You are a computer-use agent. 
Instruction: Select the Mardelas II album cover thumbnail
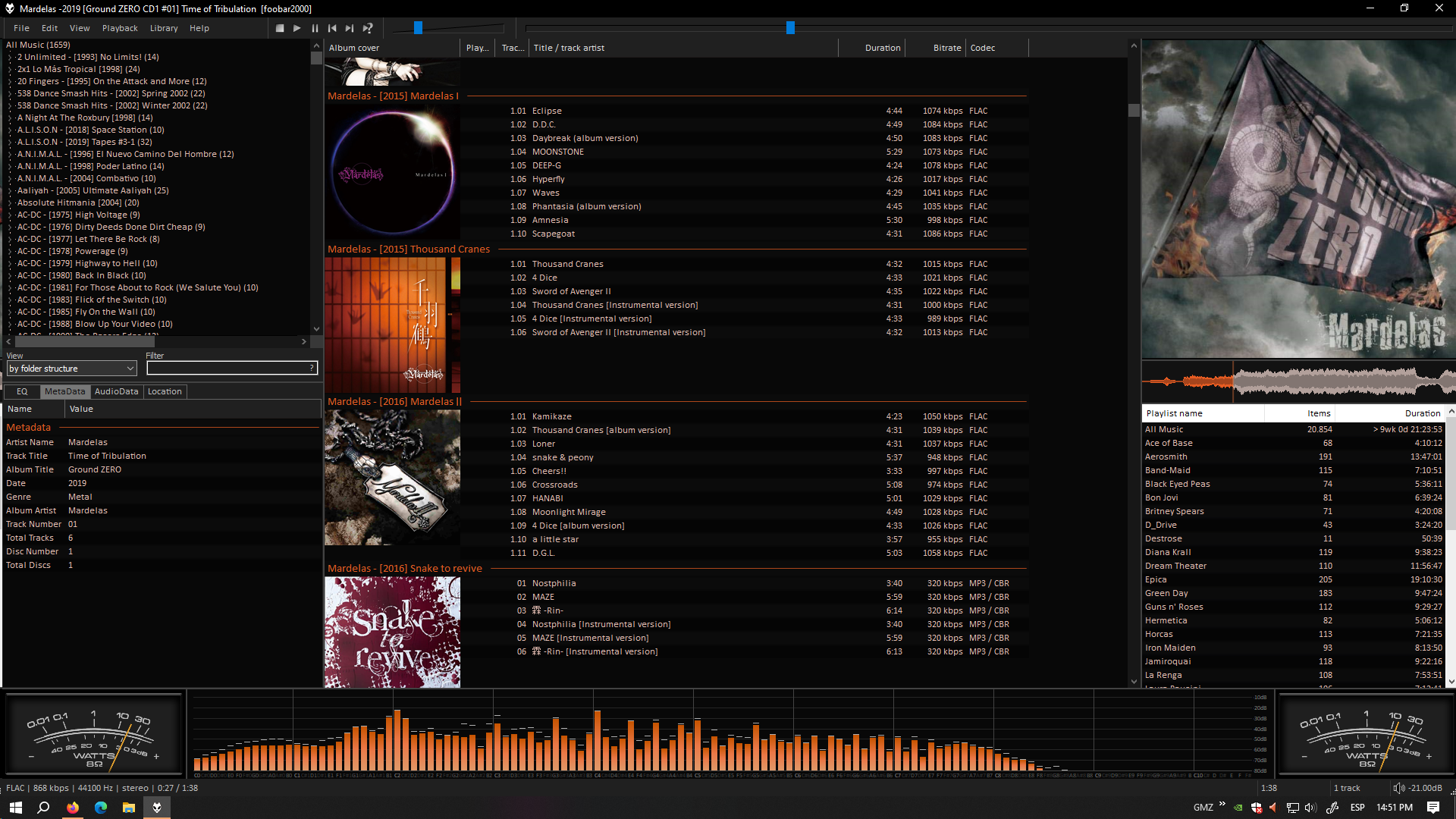point(392,477)
